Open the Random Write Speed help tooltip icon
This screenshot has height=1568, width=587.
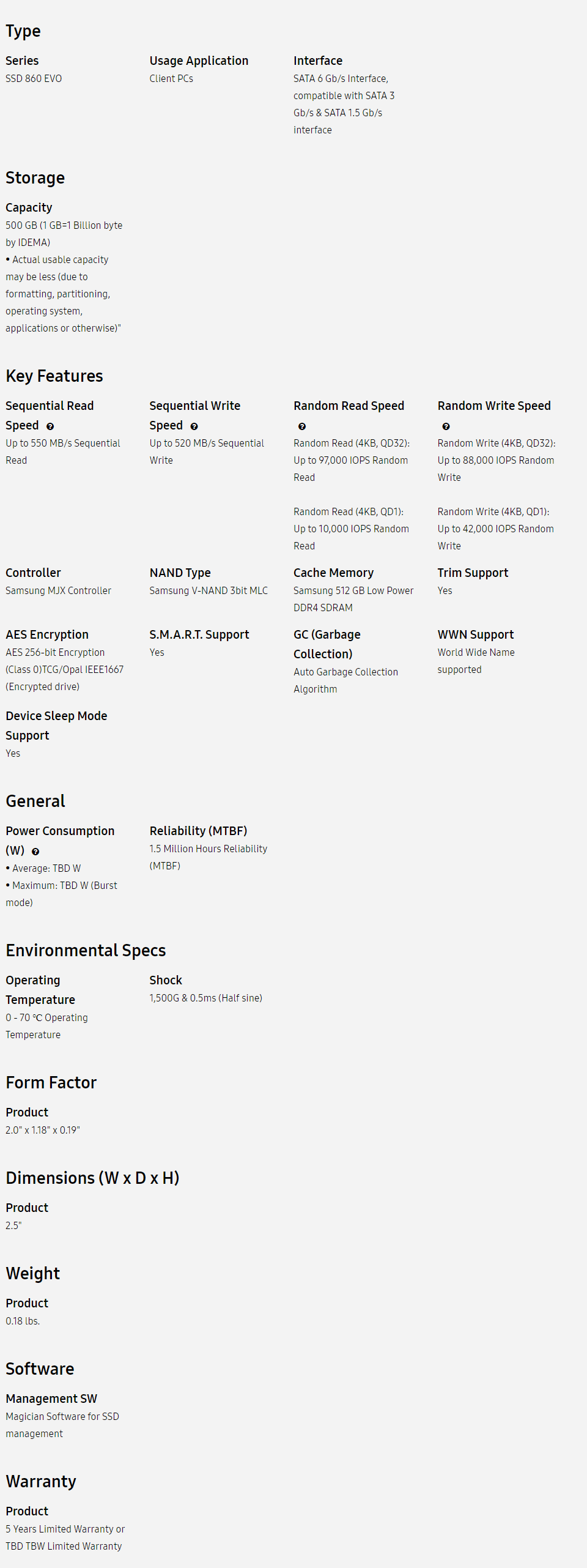[446, 426]
